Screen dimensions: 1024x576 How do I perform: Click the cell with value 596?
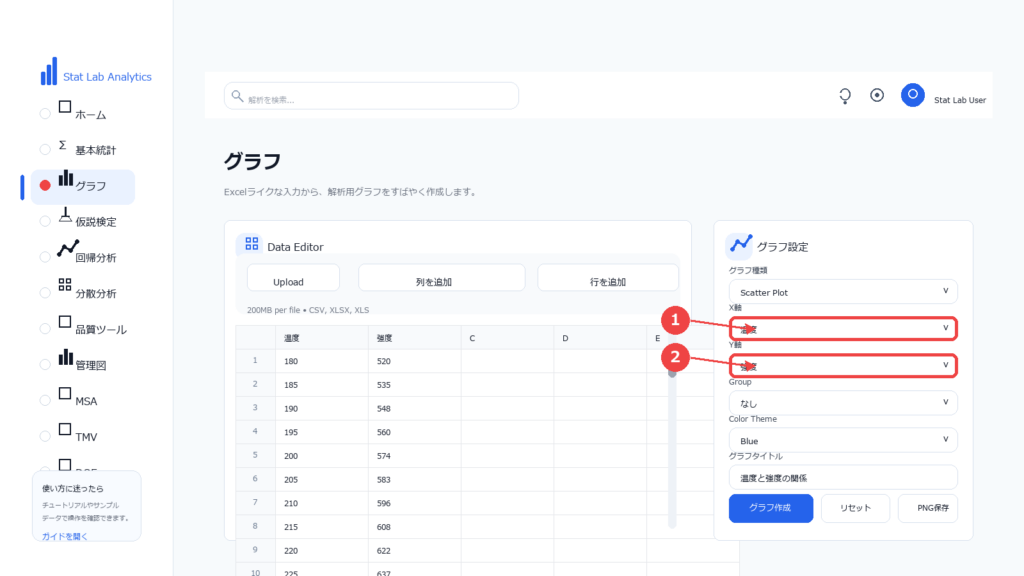(414, 504)
